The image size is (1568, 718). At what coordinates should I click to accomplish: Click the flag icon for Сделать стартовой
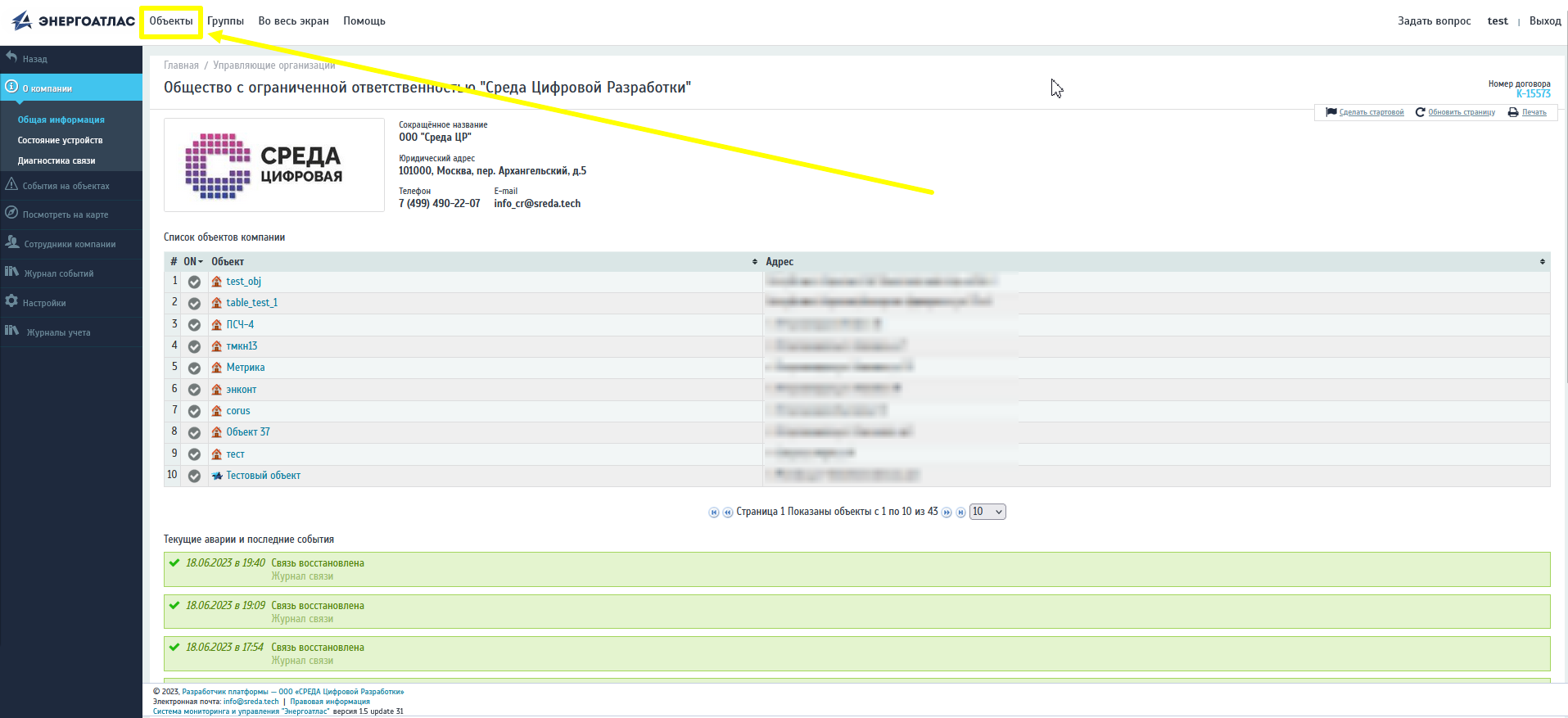point(1331,112)
